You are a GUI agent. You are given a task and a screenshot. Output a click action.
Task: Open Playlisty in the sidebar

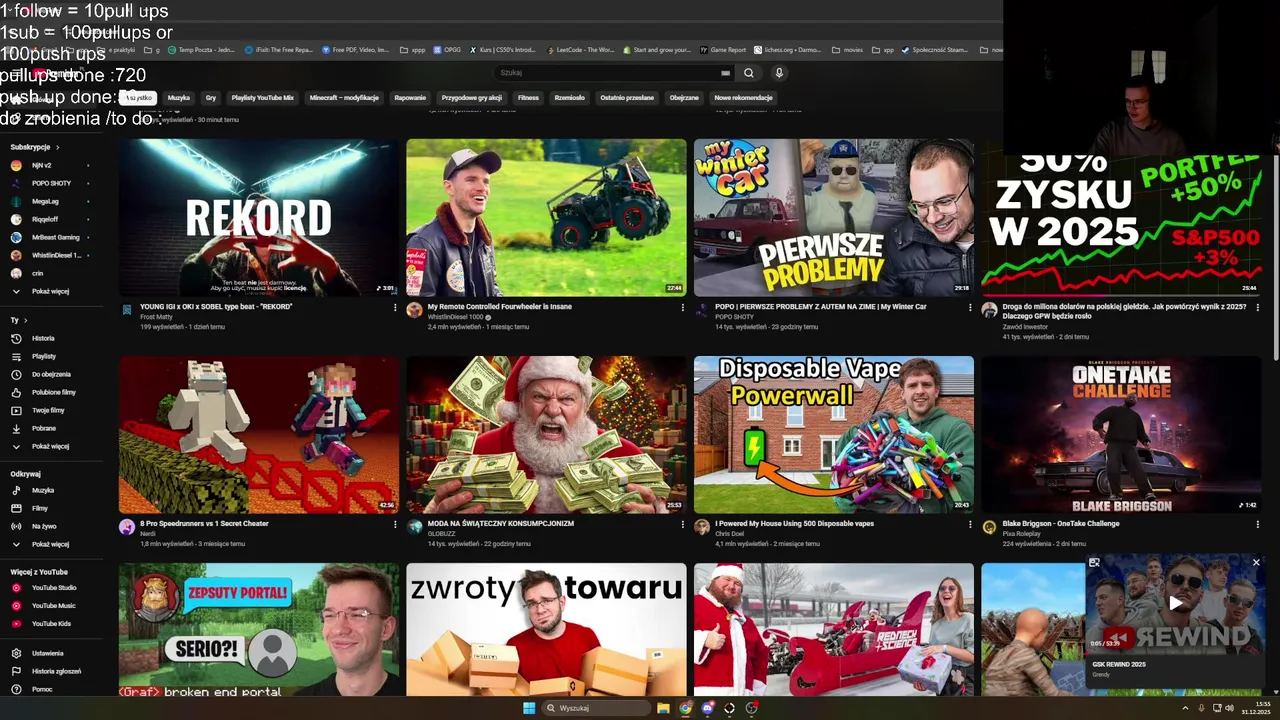tap(43, 356)
